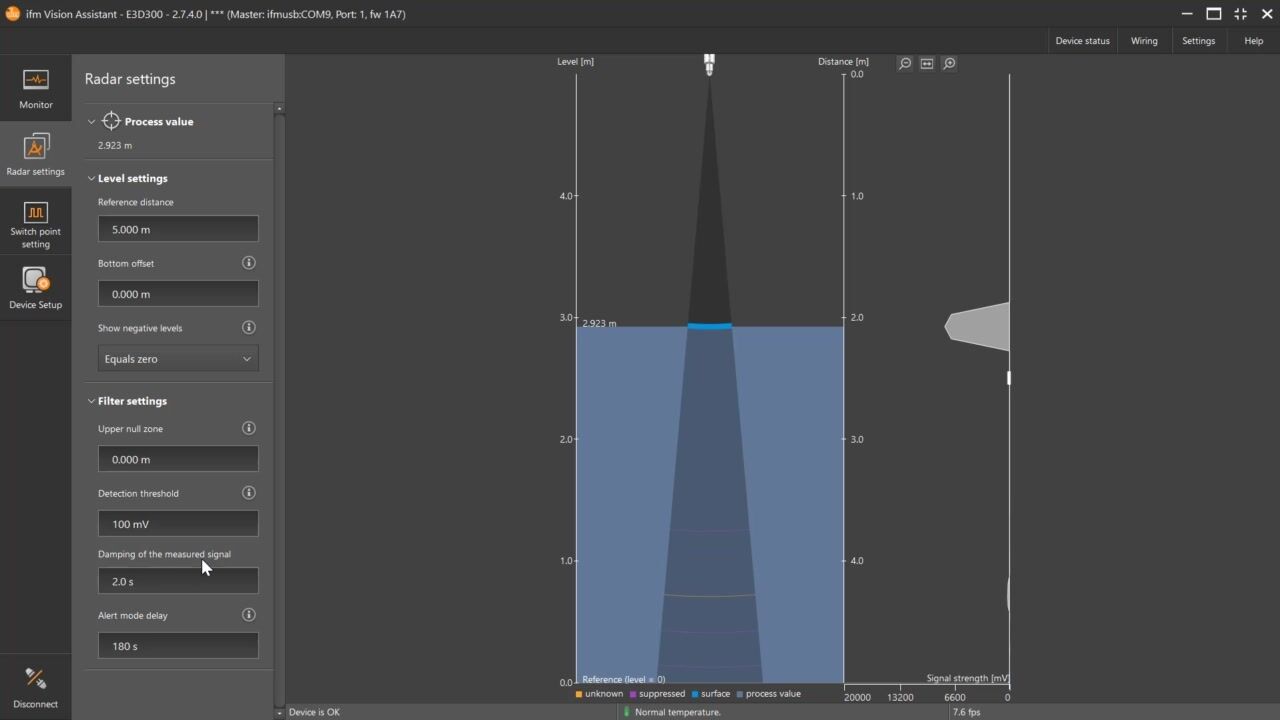Select the Radar settings sidebar icon
The width and height of the screenshot is (1280, 720).
tap(36, 155)
